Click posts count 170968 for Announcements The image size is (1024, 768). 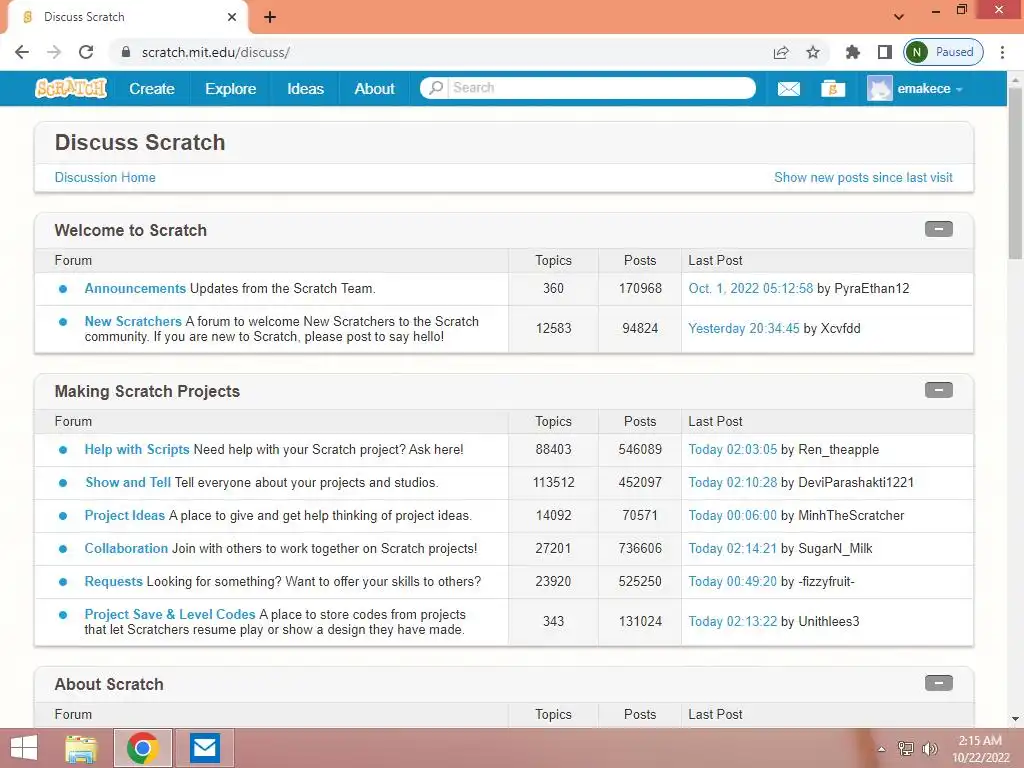coord(640,289)
